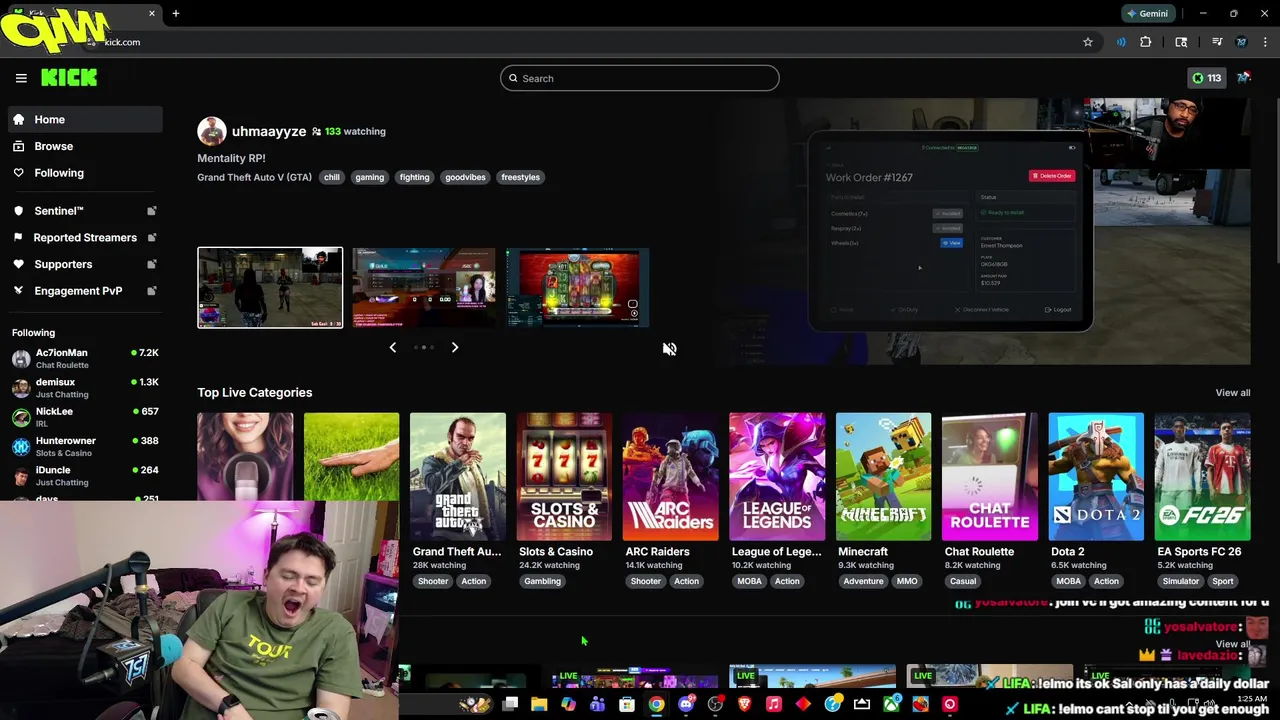The image size is (1280, 720).
Task: Open Chrome extensions puzzle icon
Action: point(1146,42)
